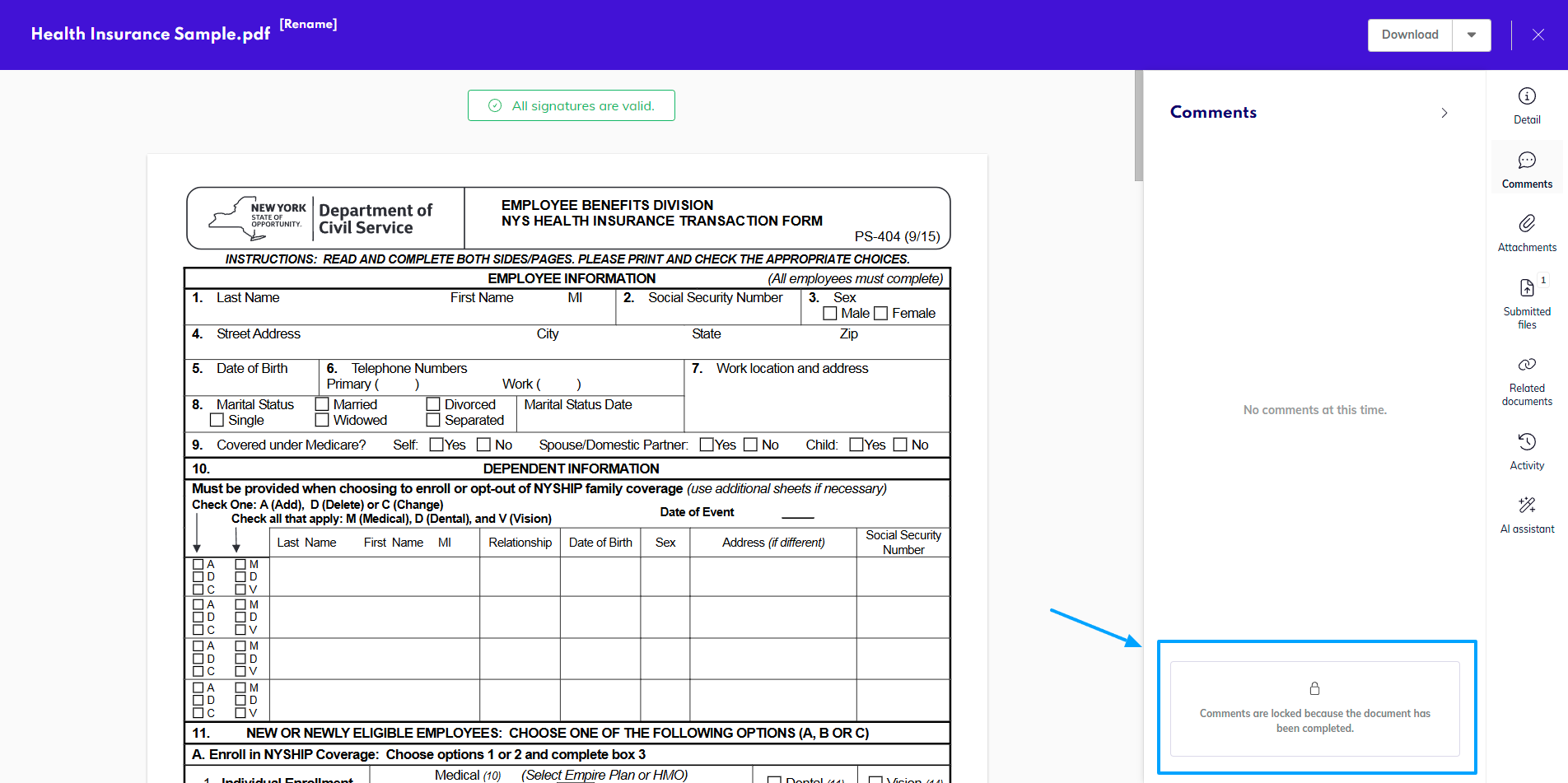Click the Rename link beside filename
The height and width of the screenshot is (783, 1568).
click(x=308, y=24)
